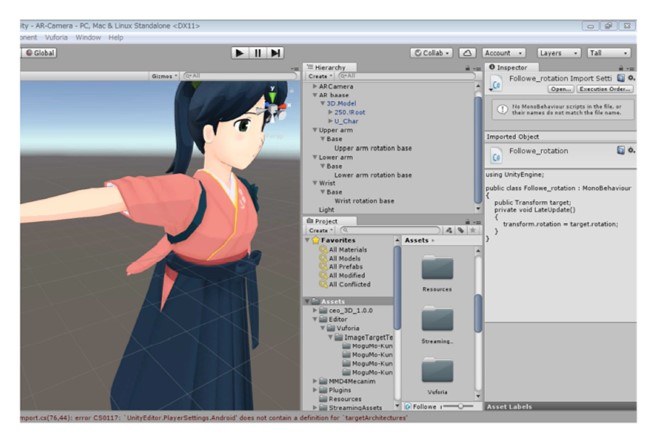This screenshot has height=439, width=655.
Task: Select All Prefabs favorite search
Action: click(x=345, y=267)
